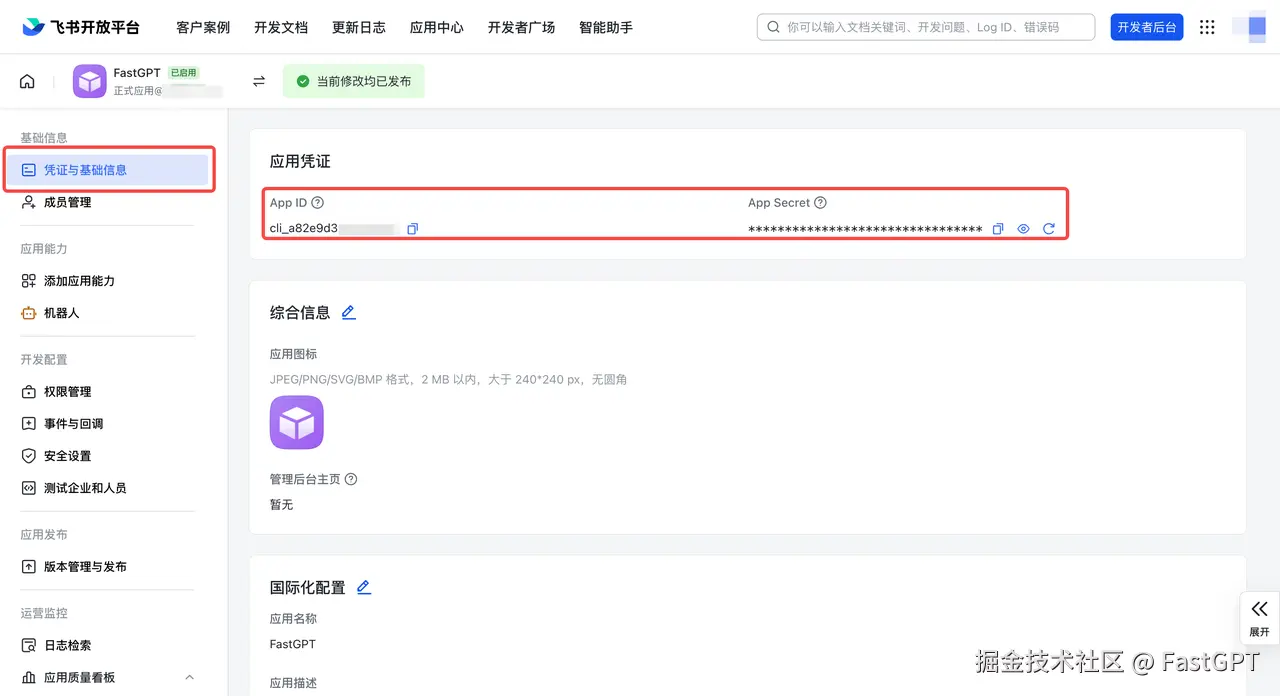Reset App Secret using refresh icon
1280x696 pixels.
click(x=1049, y=229)
